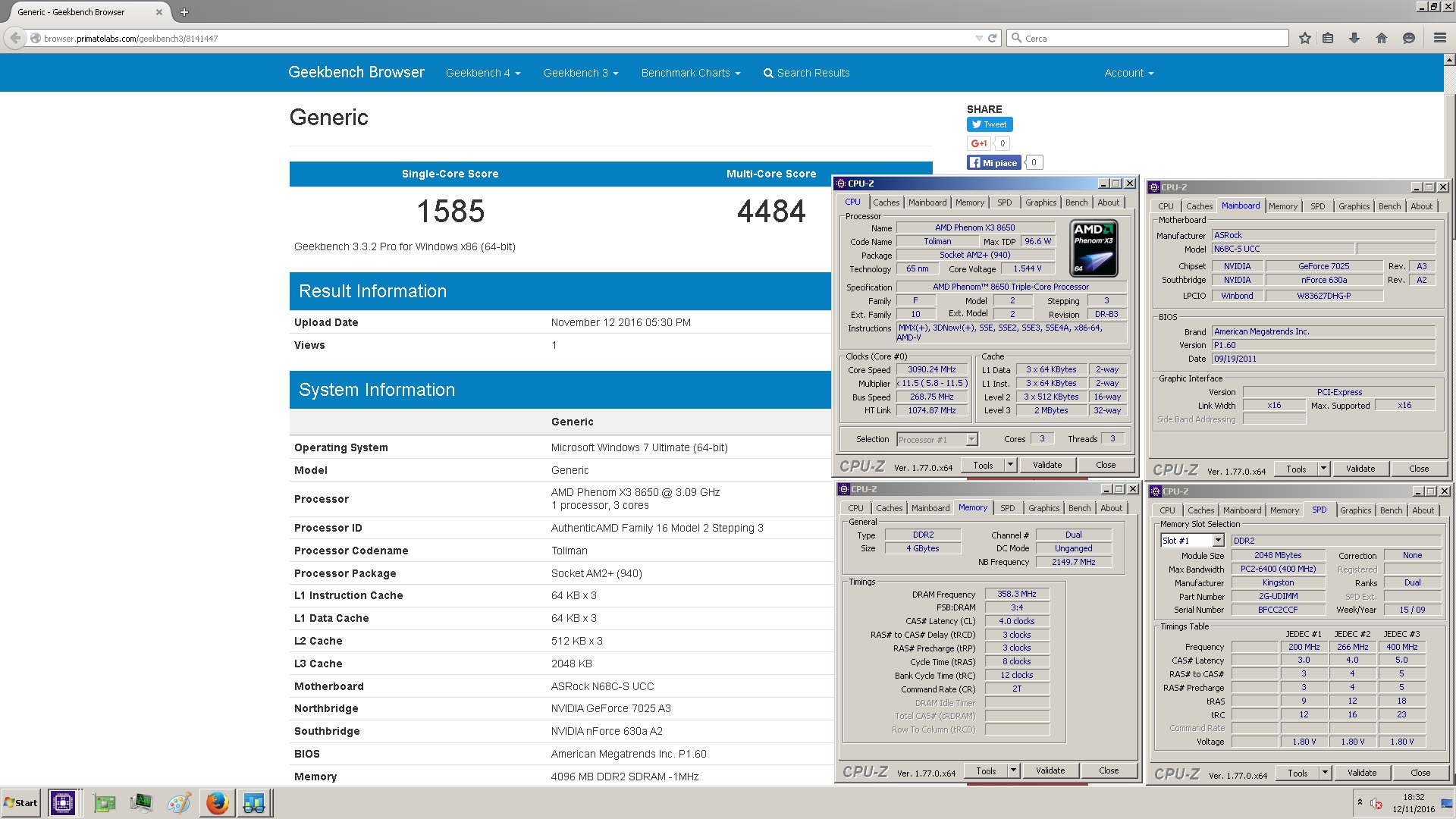The image size is (1456, 819).
Task: Show bookmarks list icon in Firefox toolbar
Action: (1328, 38)
